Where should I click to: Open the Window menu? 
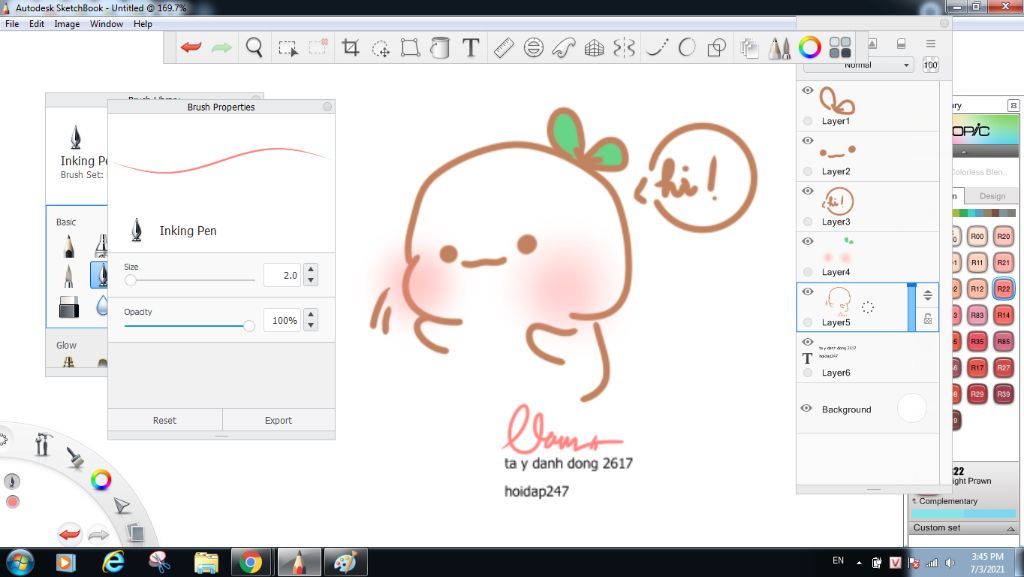(106, 23)
